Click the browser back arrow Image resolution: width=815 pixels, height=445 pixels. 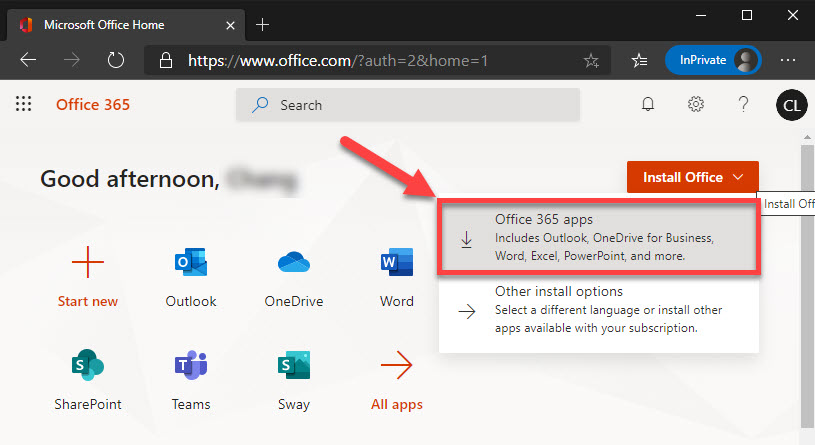tap(28, 60)
